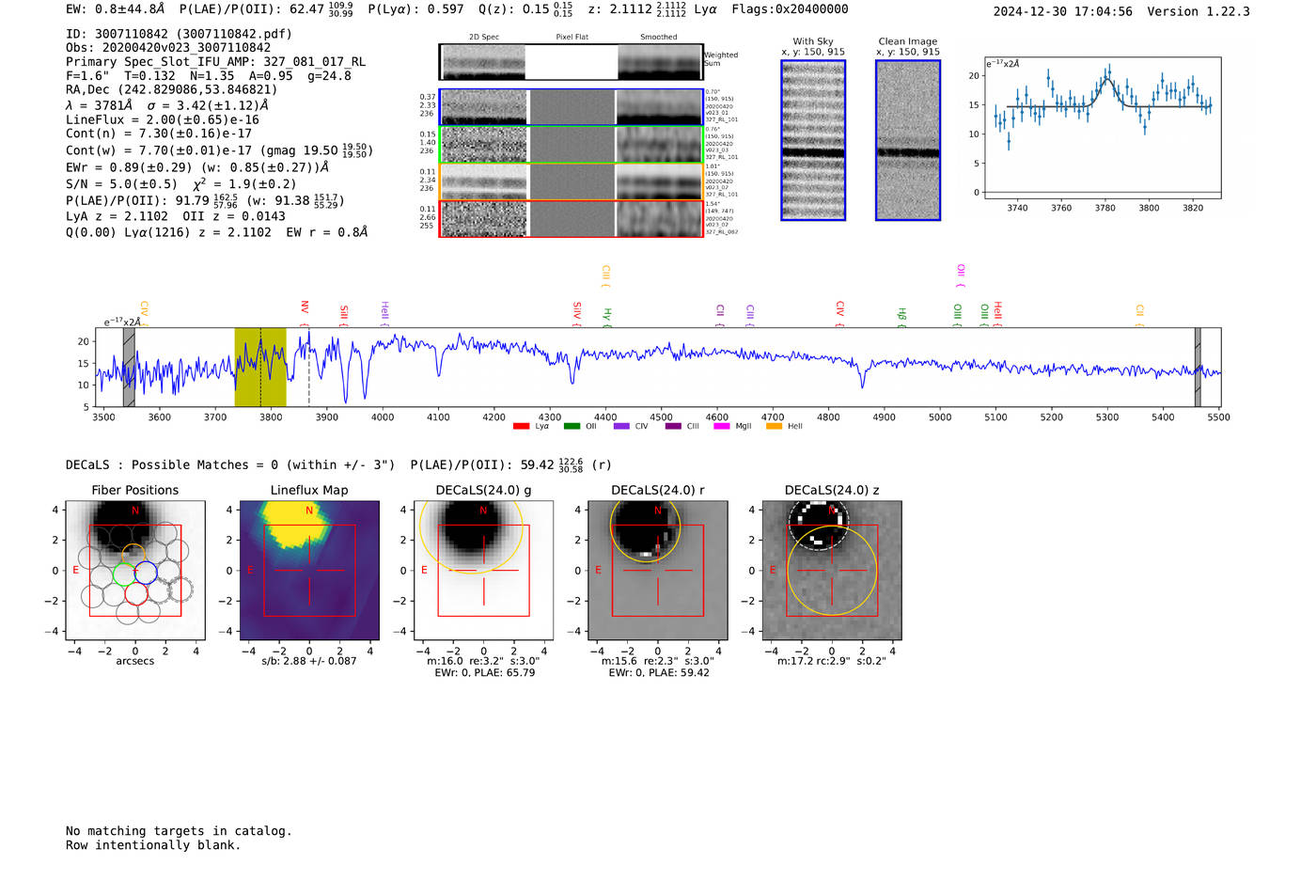
Task: Click the No matching targets in catalog text
Action: coord(179,831)
